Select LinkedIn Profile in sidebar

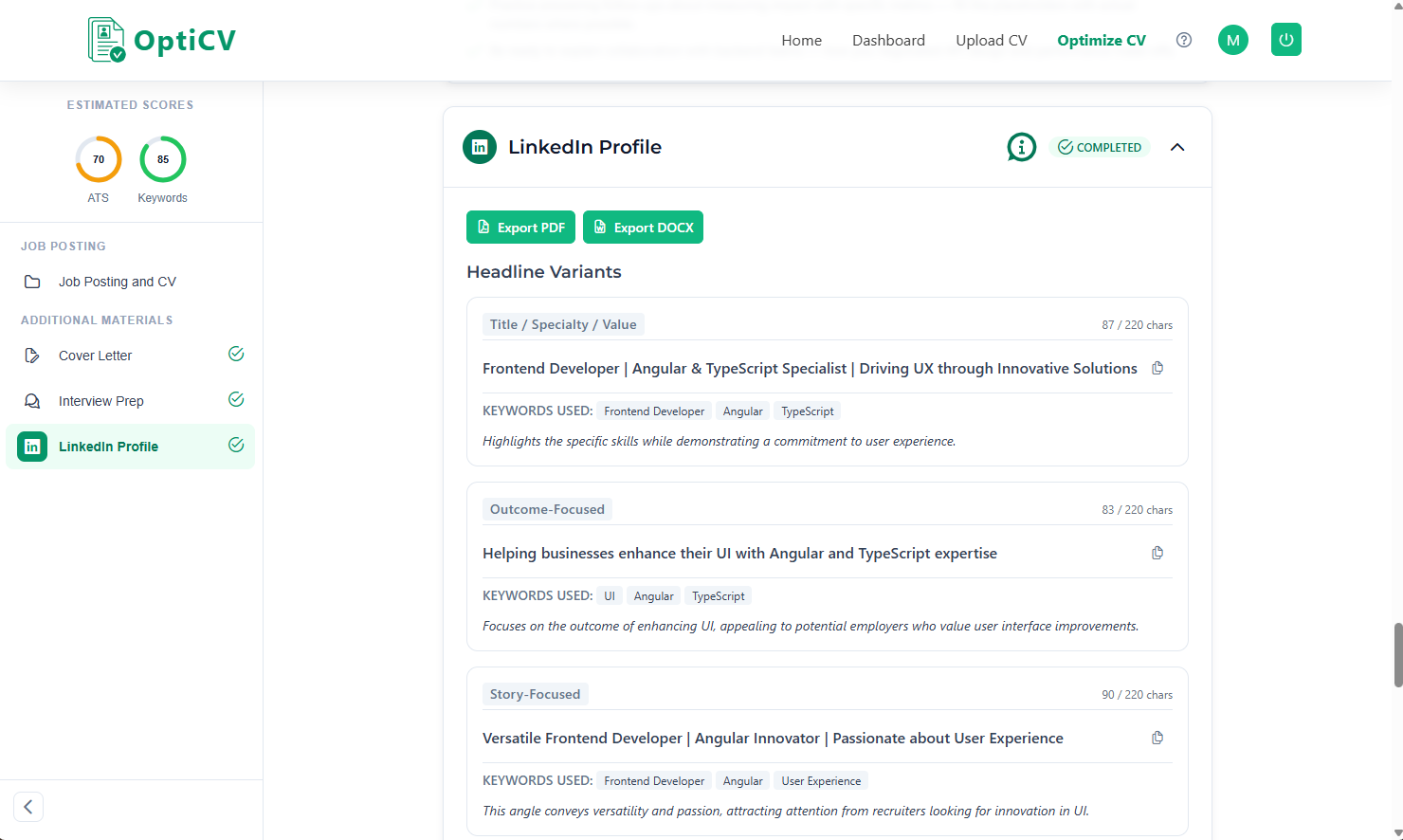pyautogui.click(x=131, y=447)
